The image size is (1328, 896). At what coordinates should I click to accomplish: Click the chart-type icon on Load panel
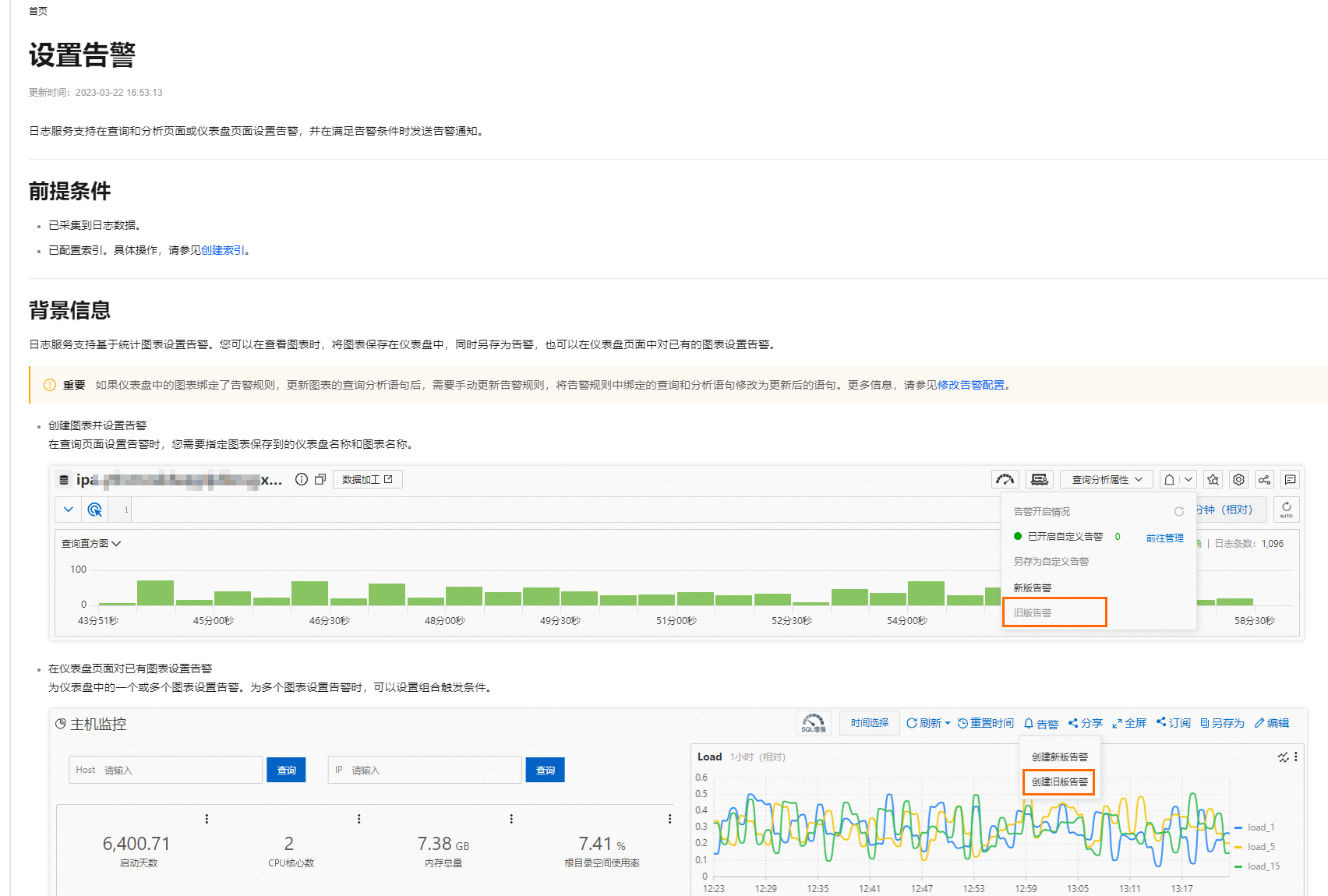pyautogui.click(x=1283, y=757)
